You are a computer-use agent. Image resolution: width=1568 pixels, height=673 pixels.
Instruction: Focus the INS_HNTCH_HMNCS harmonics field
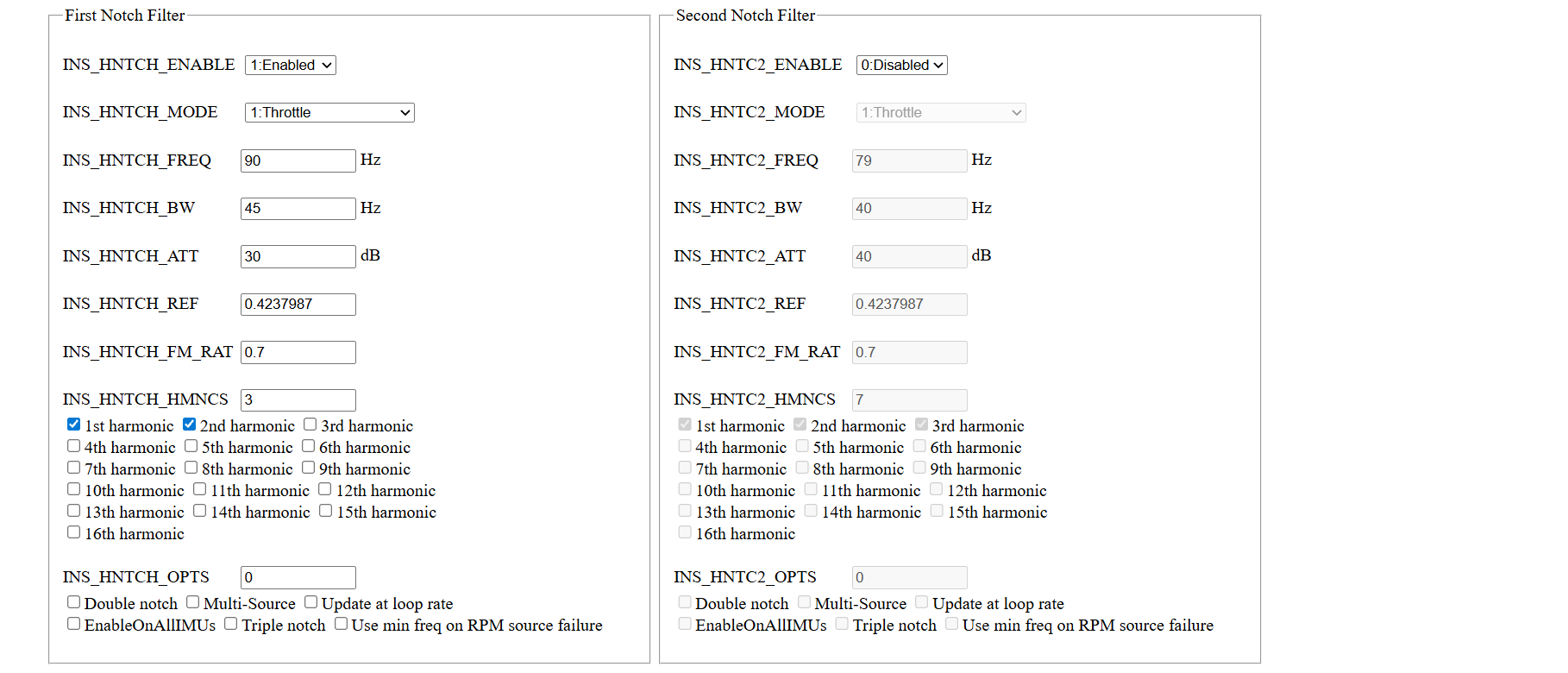[298, 400]
